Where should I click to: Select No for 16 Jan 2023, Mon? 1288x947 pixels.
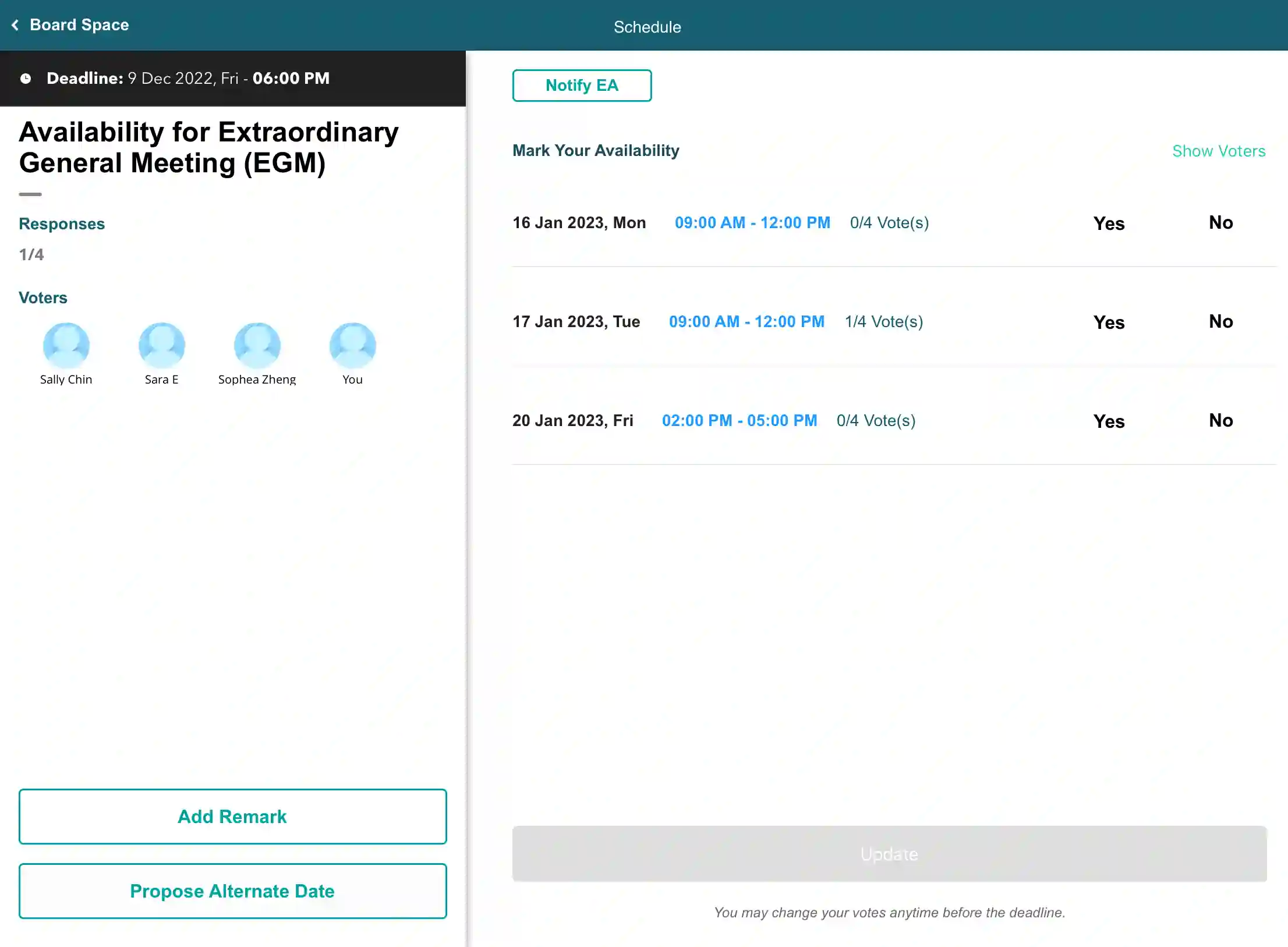[1220, 222]
